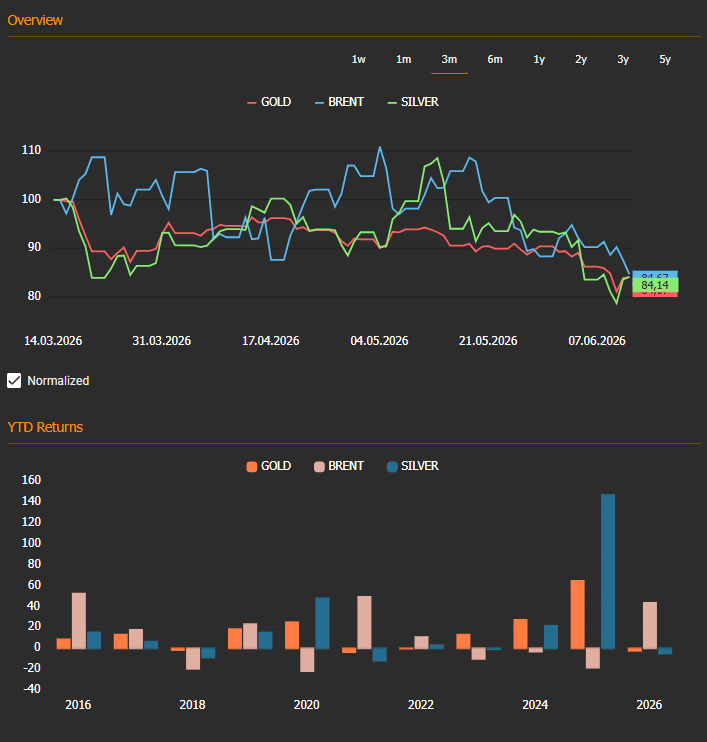Click the 2025 GOLD bar

click(x=577, y=614)
